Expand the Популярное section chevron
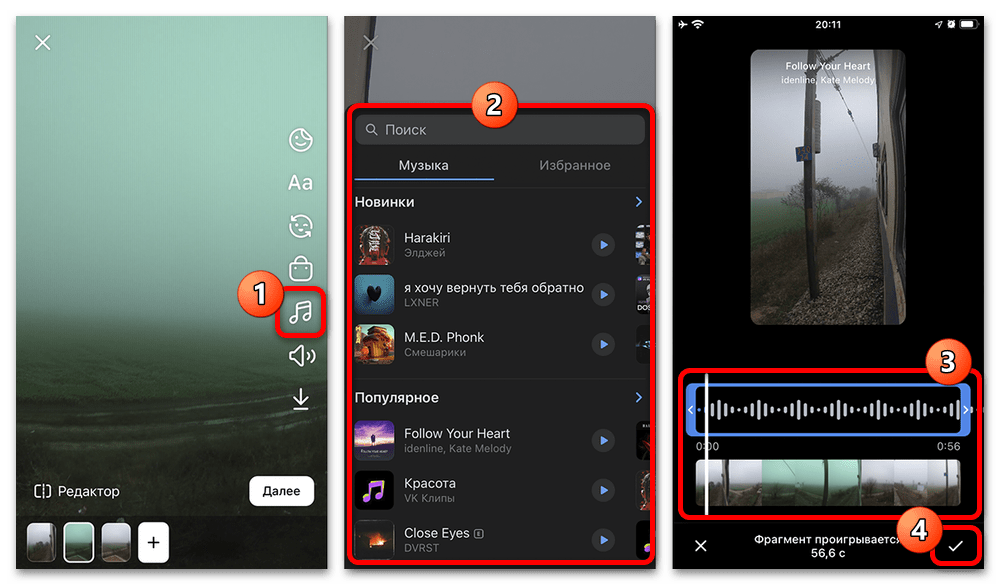 tap(638, 397)
